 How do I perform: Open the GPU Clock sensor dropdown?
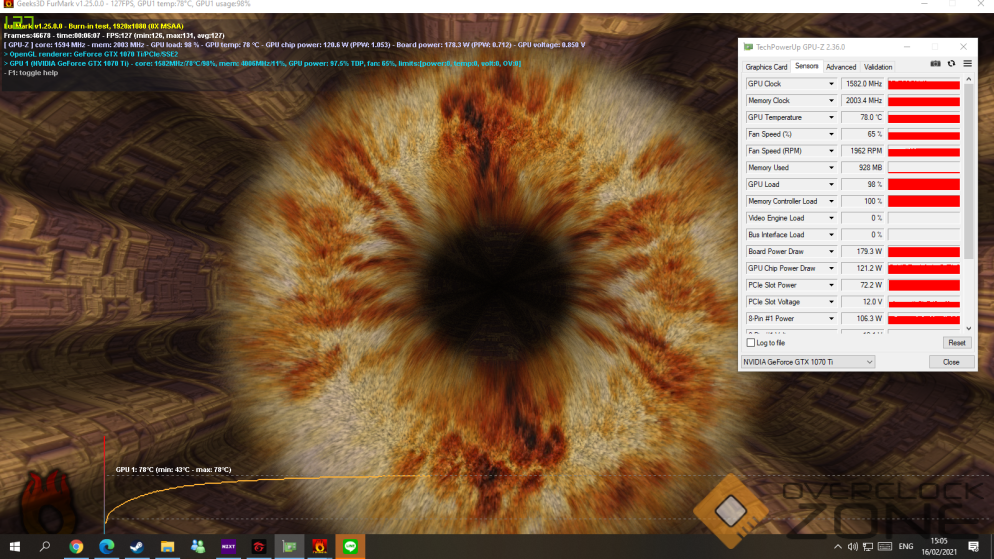[830, 84]
